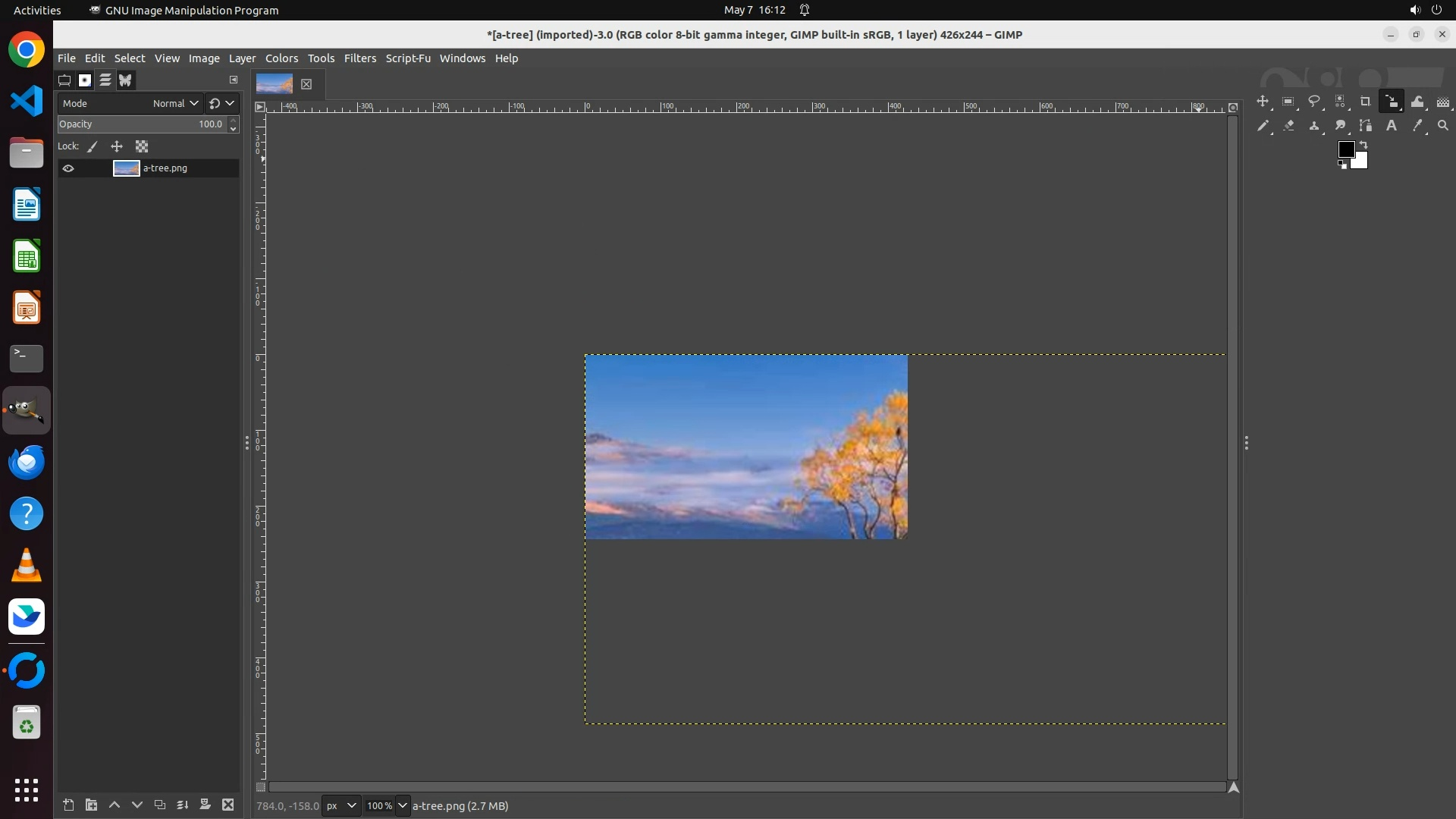Open the Colors menu
This screenshot has height=819, width=1456.
point(281,58)
